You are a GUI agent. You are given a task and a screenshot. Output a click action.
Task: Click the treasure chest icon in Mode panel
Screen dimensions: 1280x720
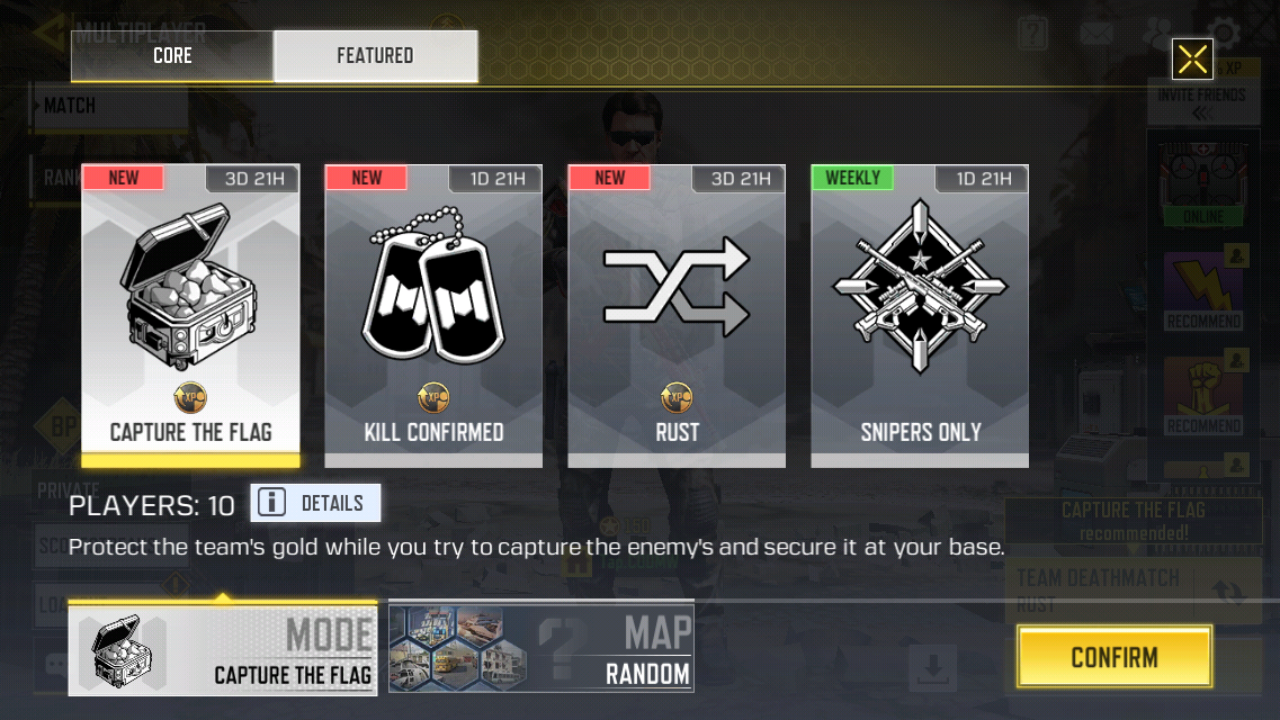pos(123,650)
